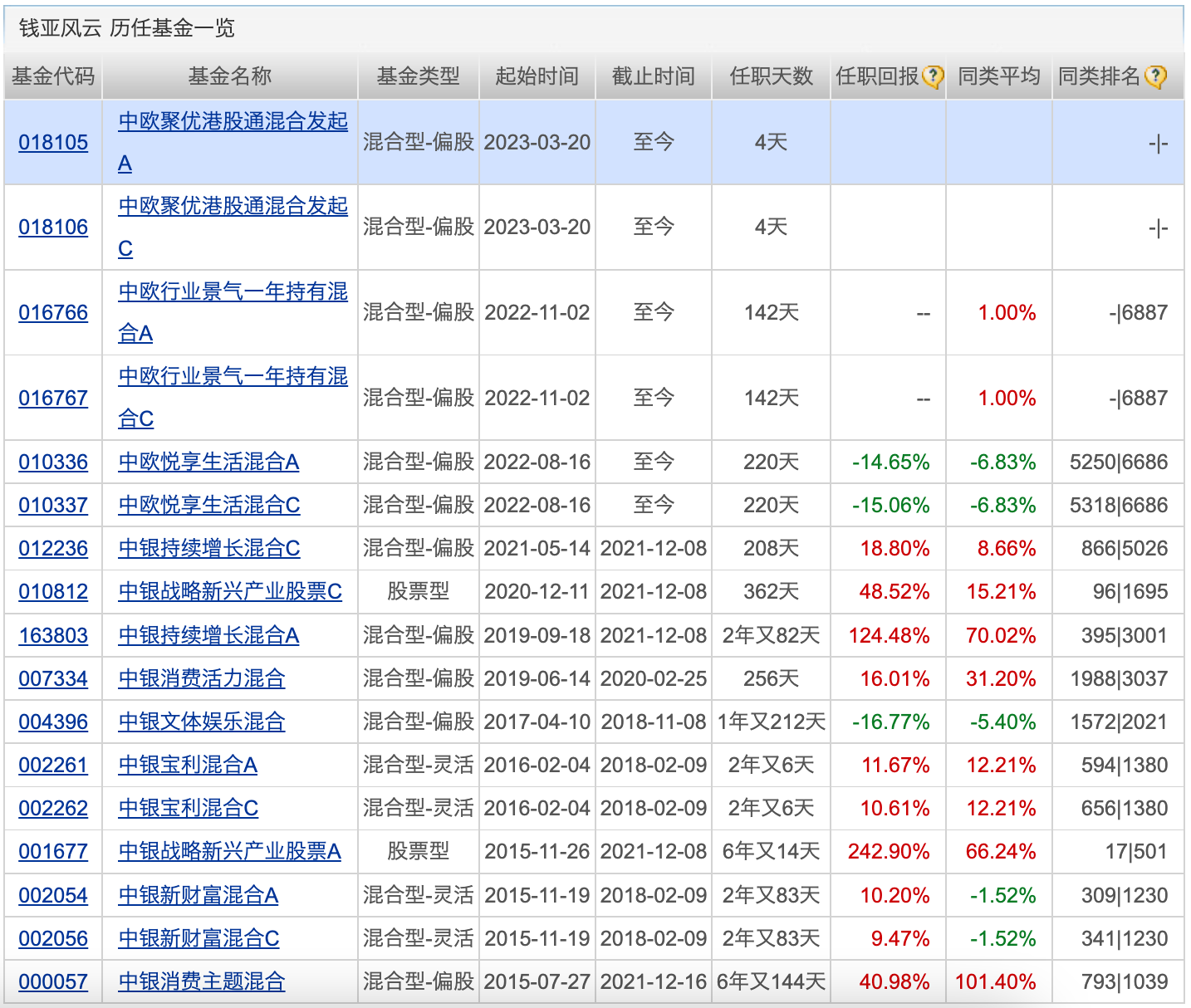Select the 31.20% category average value
The width and height of the screenshot is (1191, 1008).
coord(1001,678)
